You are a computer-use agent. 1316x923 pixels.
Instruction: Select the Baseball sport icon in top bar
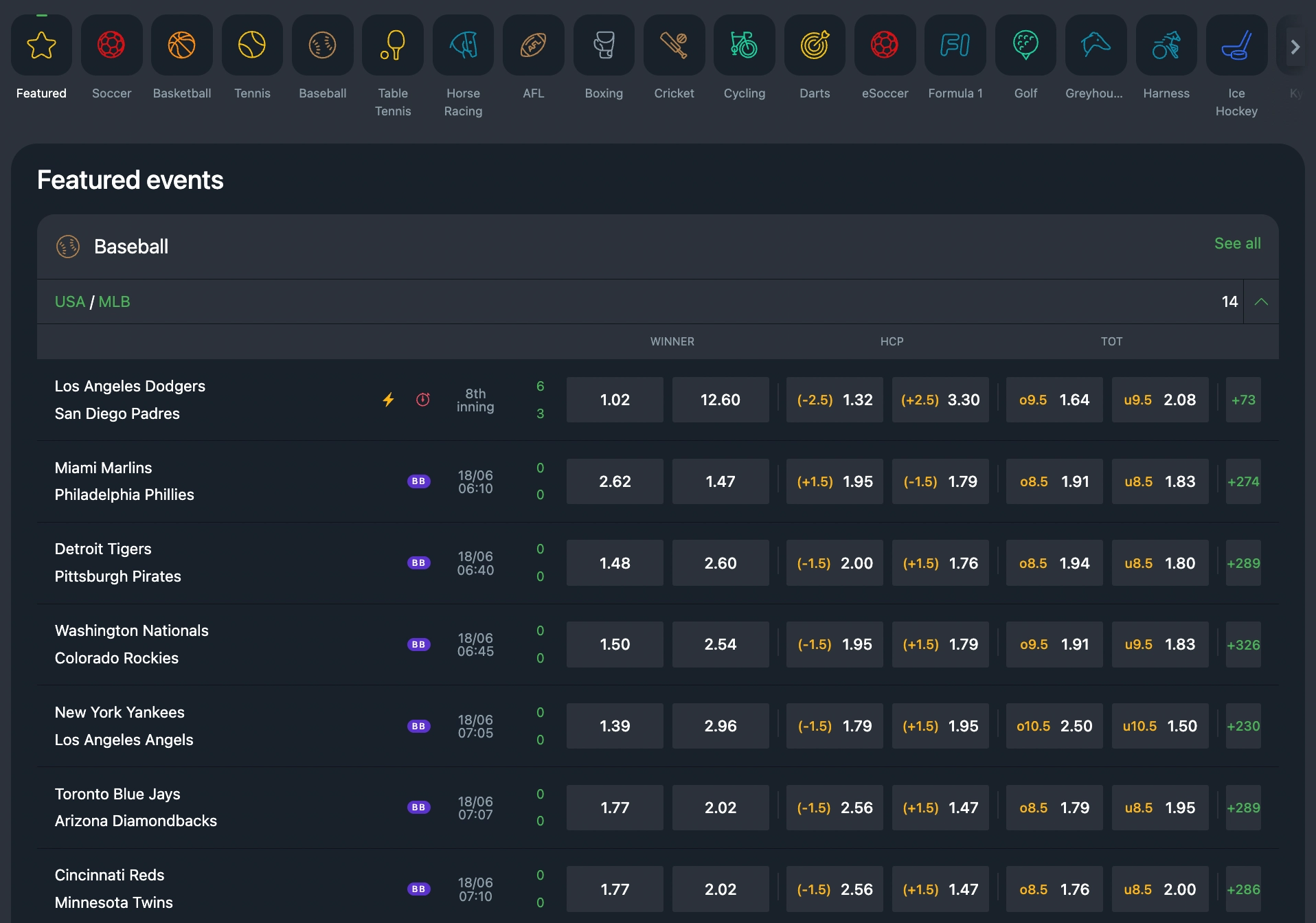323,45
